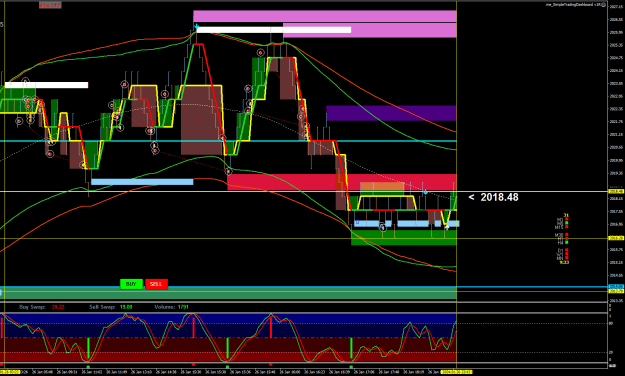Click the highlighted yellow price tag at 2018.48
Image resolution: width=625 pixels, height=376 pixels.
616,191
